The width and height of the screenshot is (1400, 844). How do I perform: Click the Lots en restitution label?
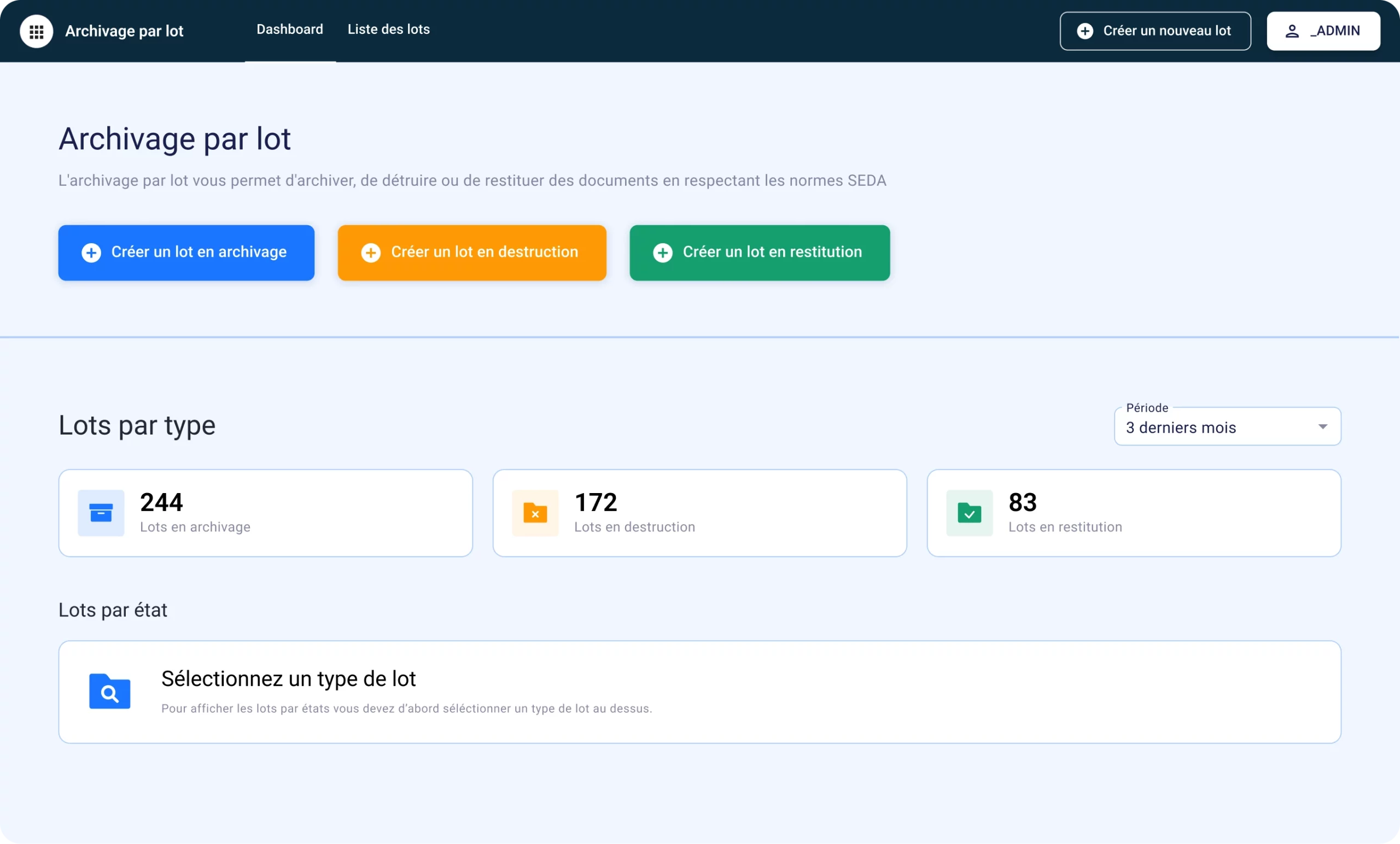[x=1065, y=527]
